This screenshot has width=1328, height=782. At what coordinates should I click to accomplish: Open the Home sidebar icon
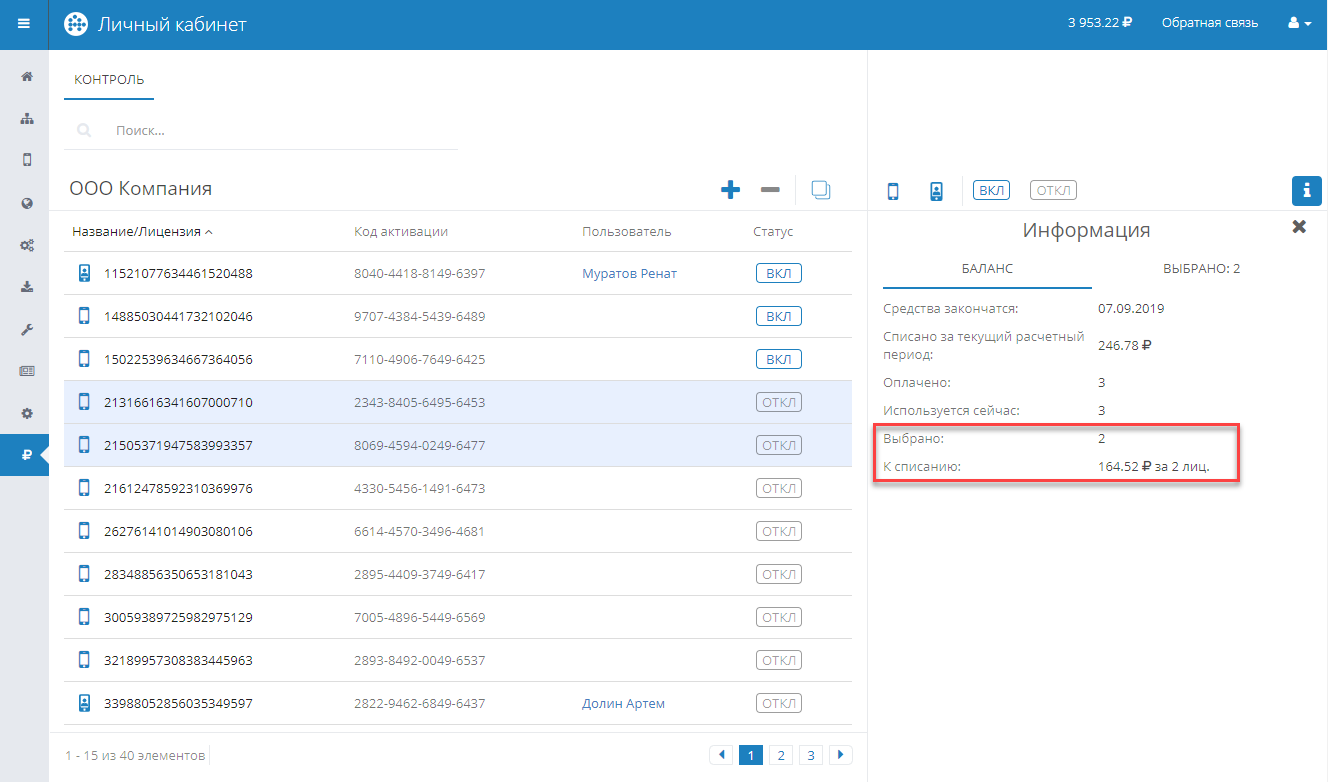pyautogui.click(x=27, y=76)
